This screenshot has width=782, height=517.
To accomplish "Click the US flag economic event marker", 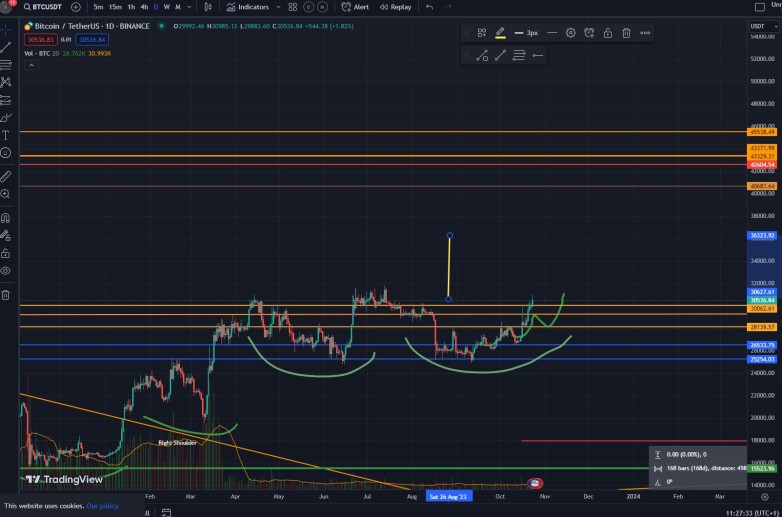I will [x=535, y=483].
